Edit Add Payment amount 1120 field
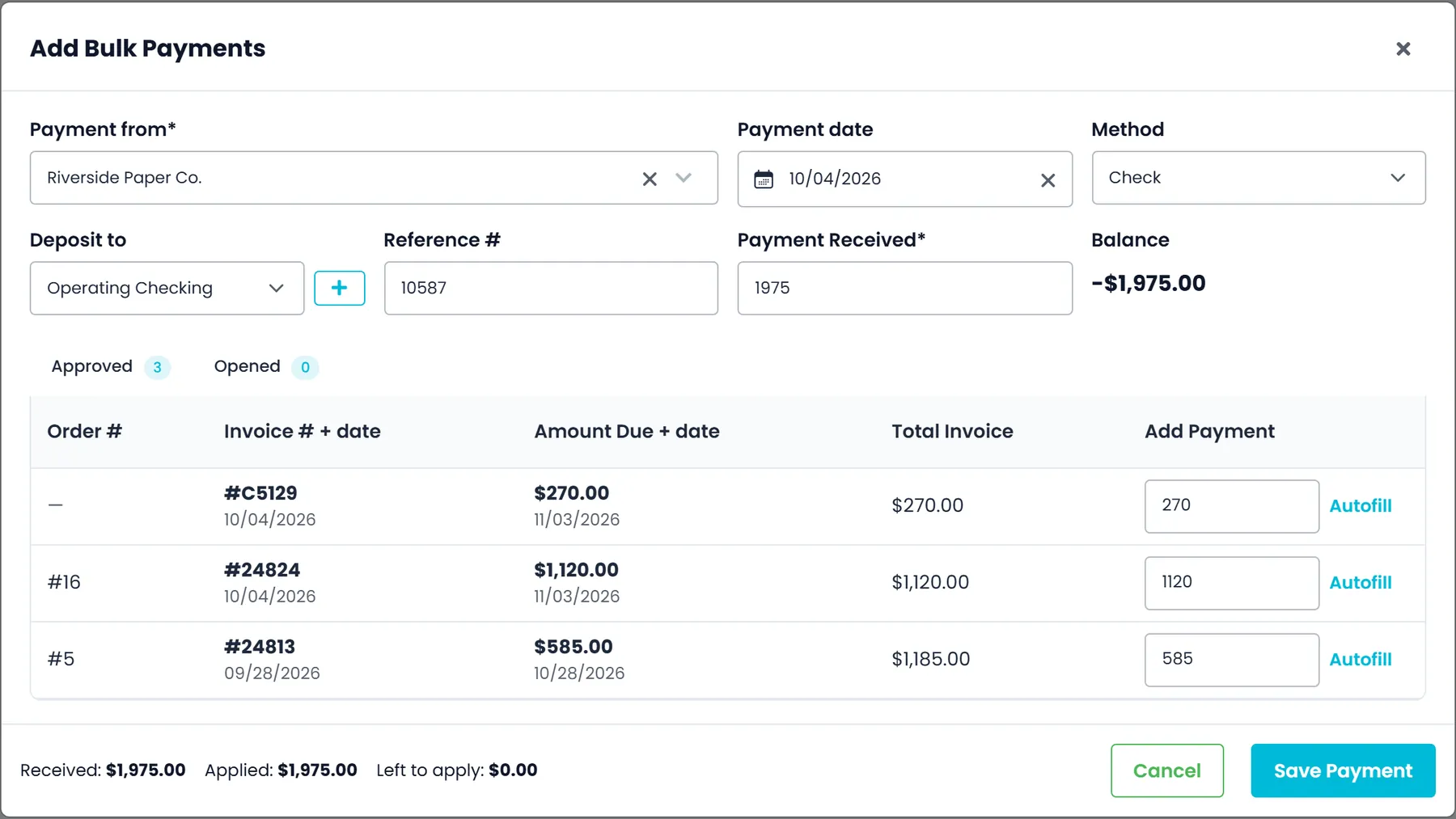The width and height of the screenshot is (1456, 819). [x=1231, y=583]
